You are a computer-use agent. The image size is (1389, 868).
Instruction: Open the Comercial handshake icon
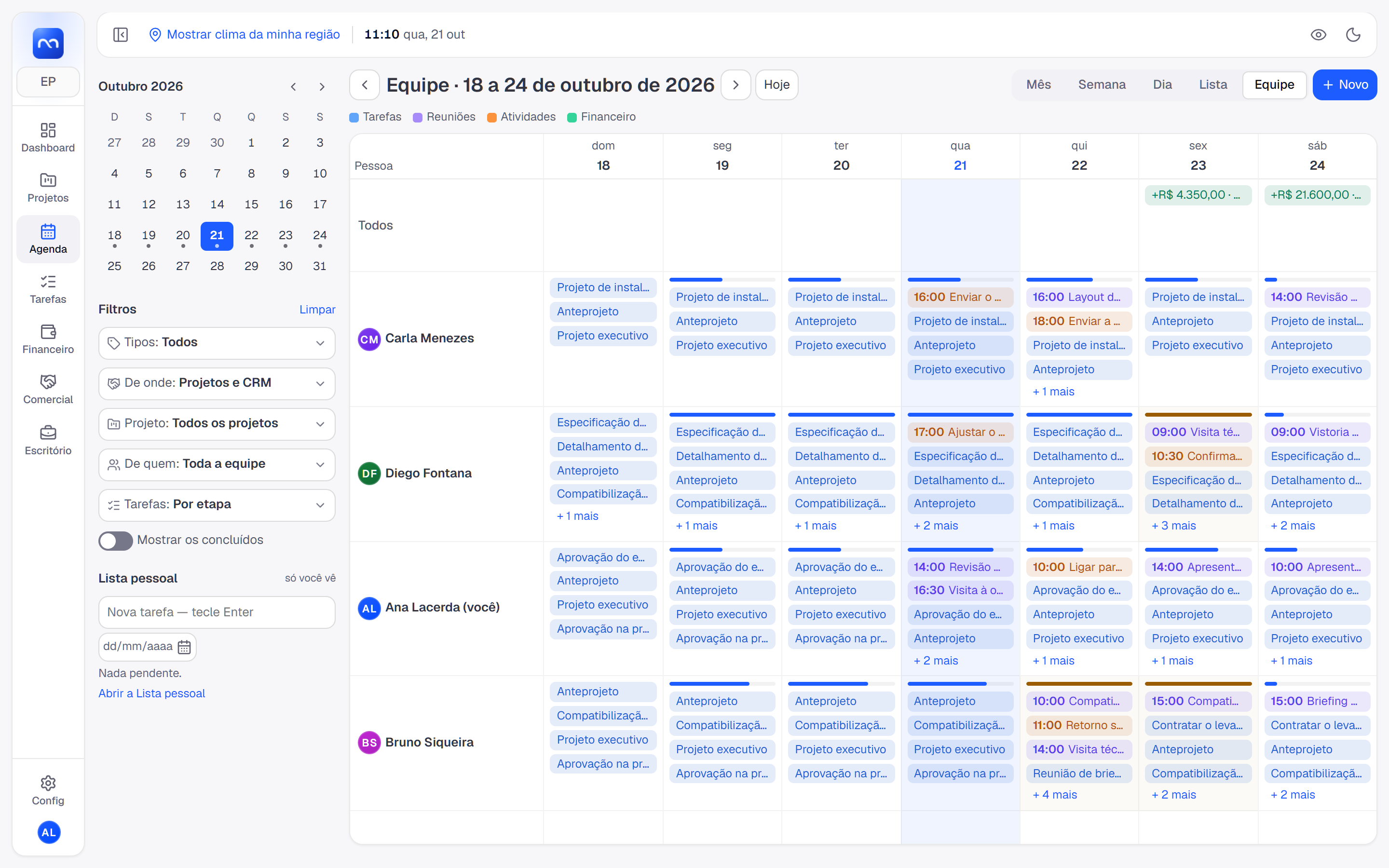(x=48, y=390)
